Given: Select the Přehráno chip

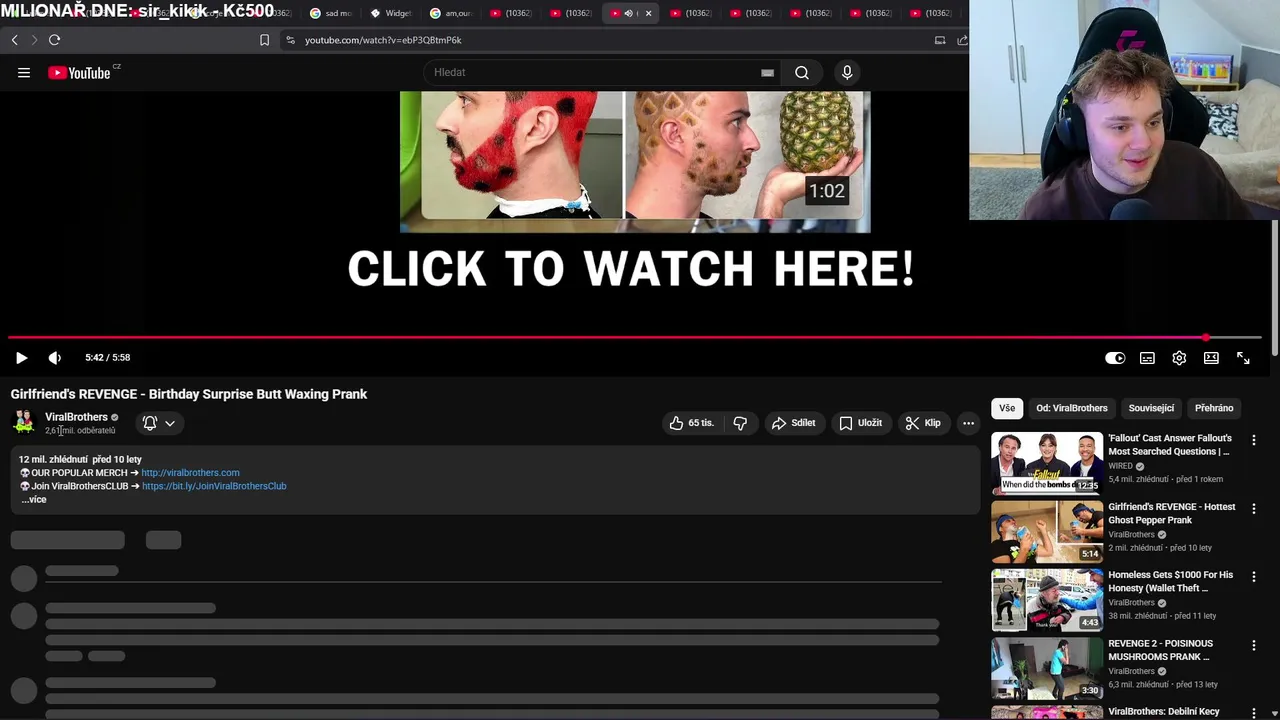Looking at the screenshot, I should [1214, 408].
